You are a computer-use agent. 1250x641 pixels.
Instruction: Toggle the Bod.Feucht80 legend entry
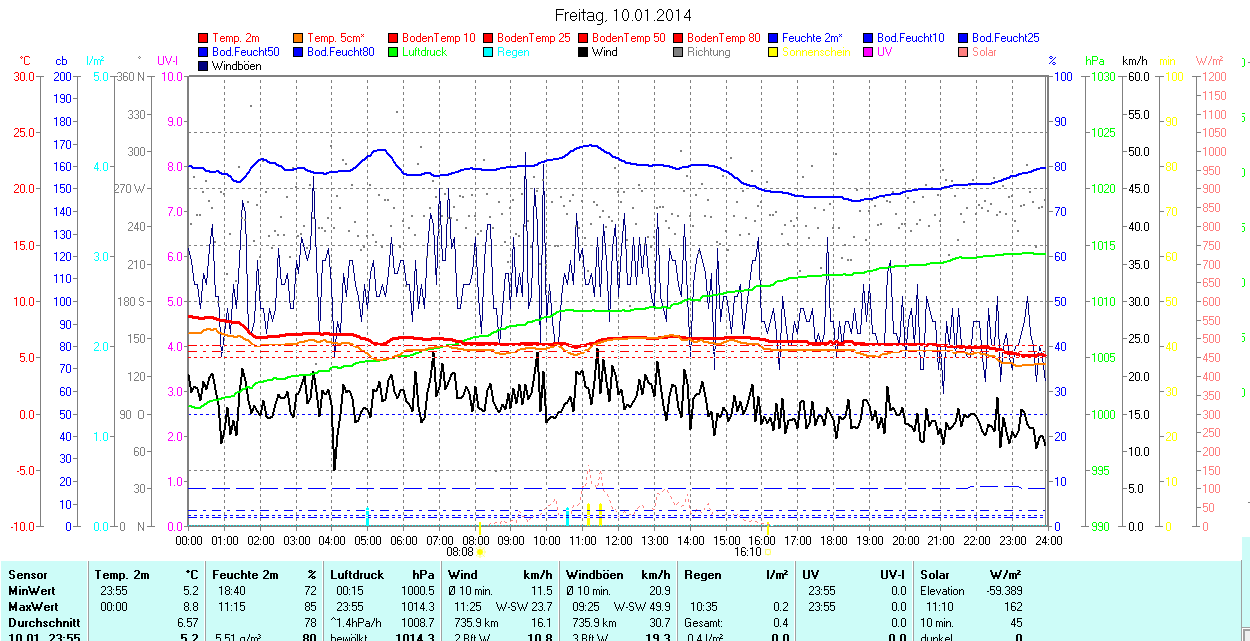pos(340,52)
